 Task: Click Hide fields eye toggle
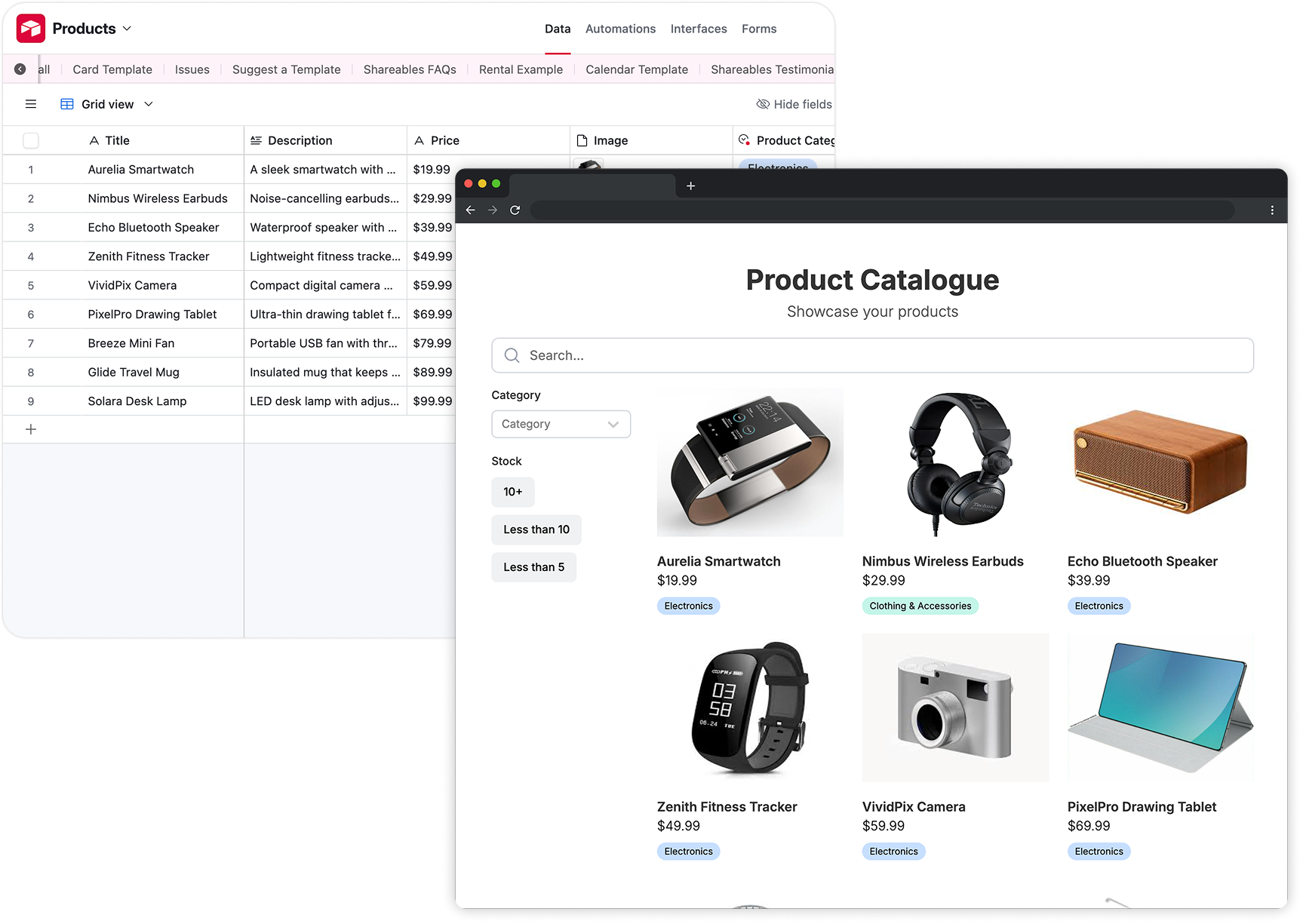point(794,104)
